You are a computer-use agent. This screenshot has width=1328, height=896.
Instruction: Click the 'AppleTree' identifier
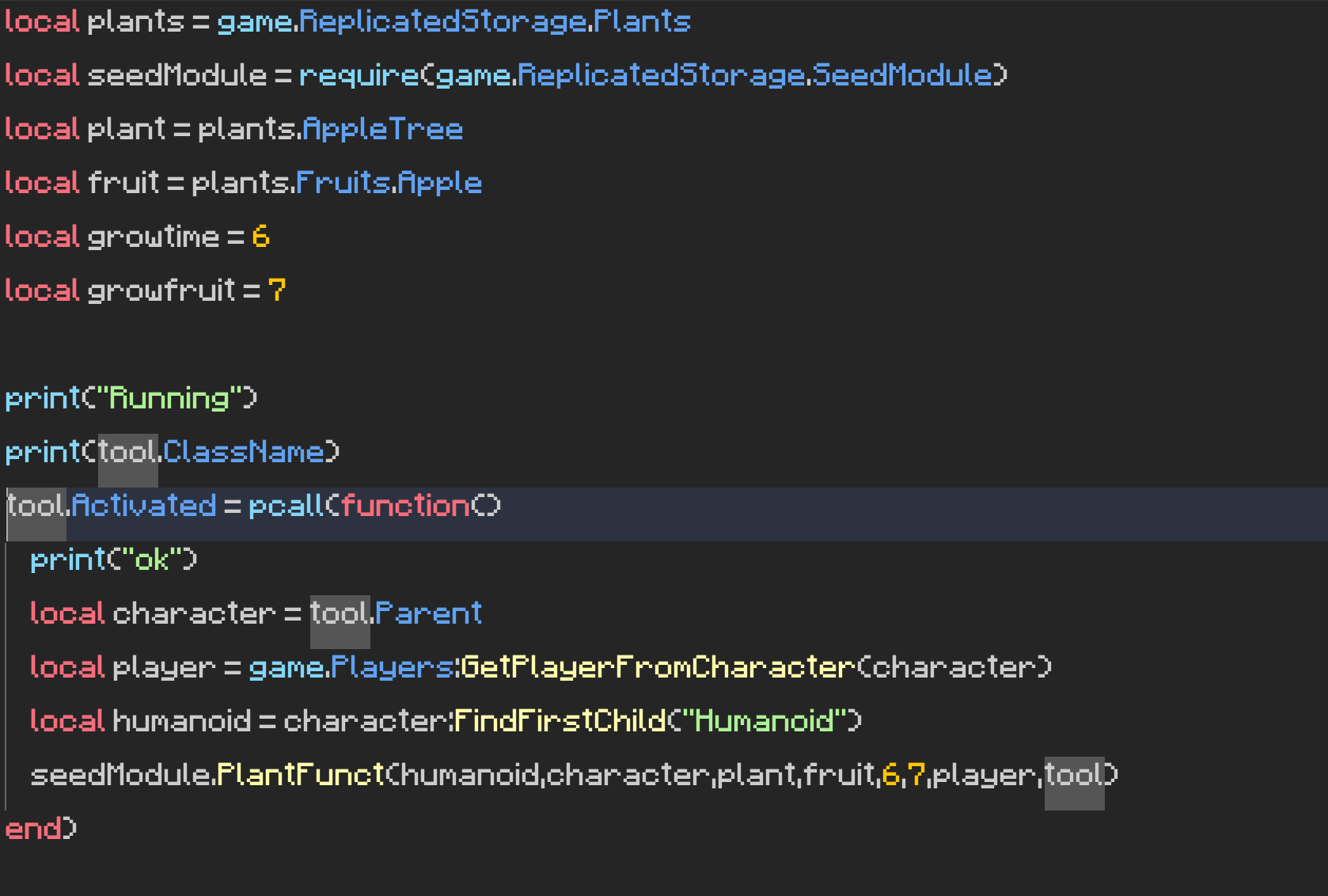[382, 128]
